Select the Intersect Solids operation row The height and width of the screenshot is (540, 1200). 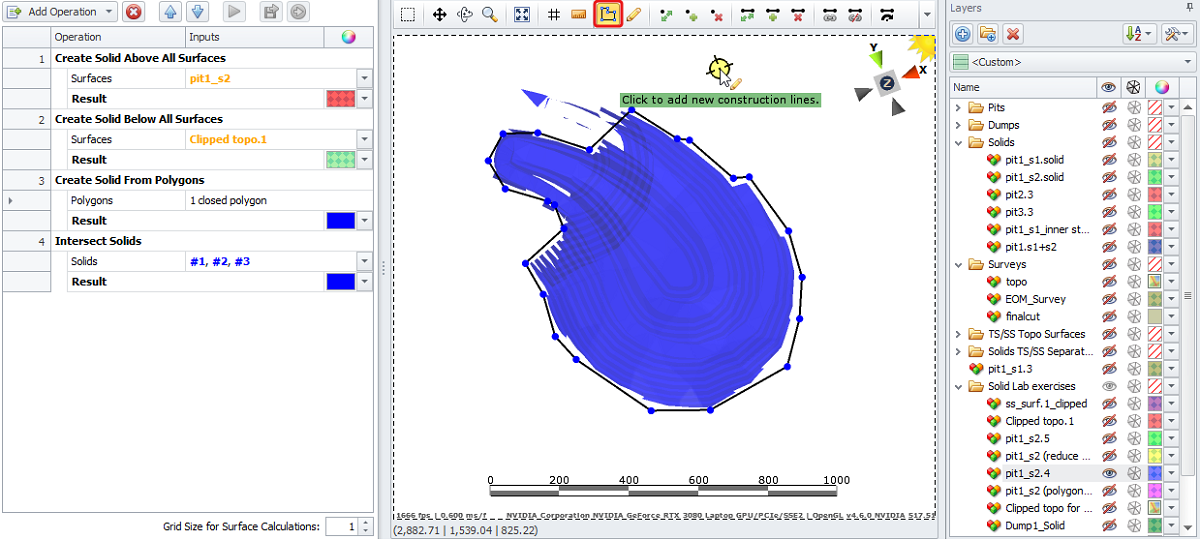(98, 241)
